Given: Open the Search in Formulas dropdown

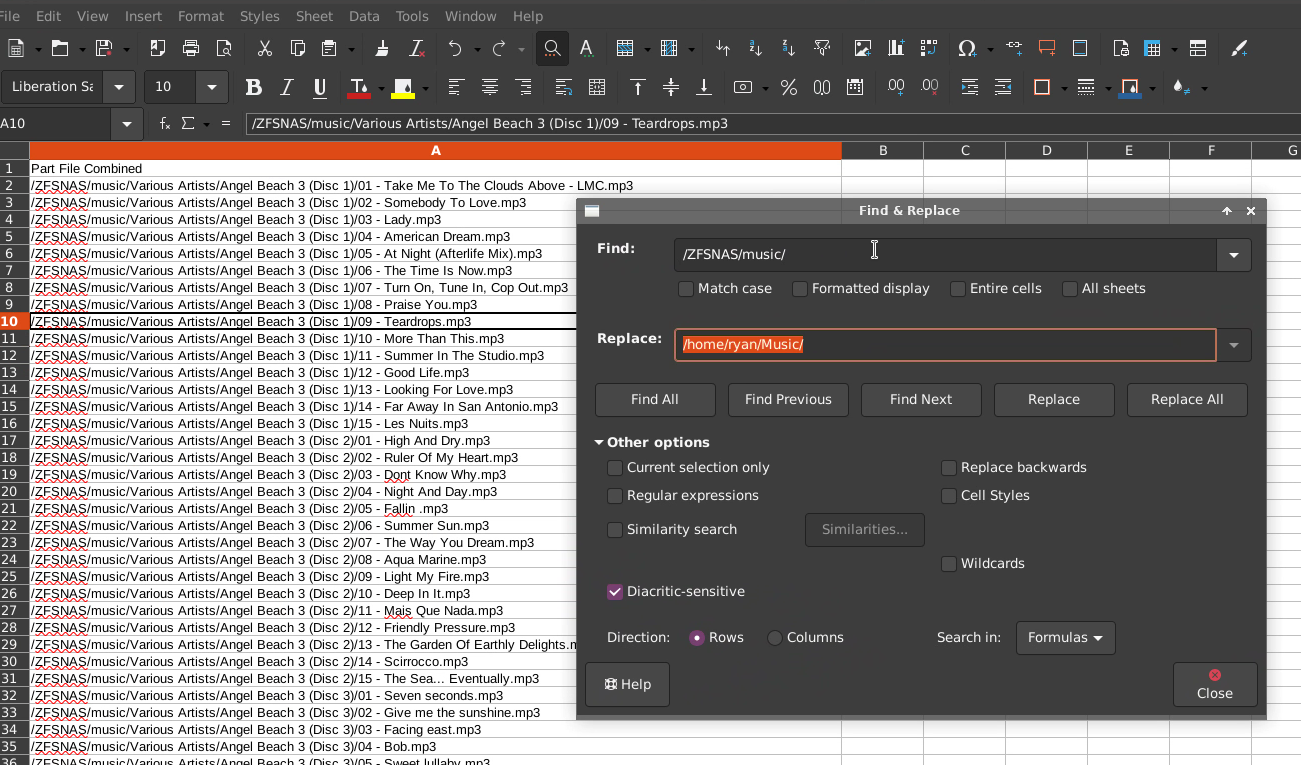Looking at the screenshot, I should [1065, 637].
